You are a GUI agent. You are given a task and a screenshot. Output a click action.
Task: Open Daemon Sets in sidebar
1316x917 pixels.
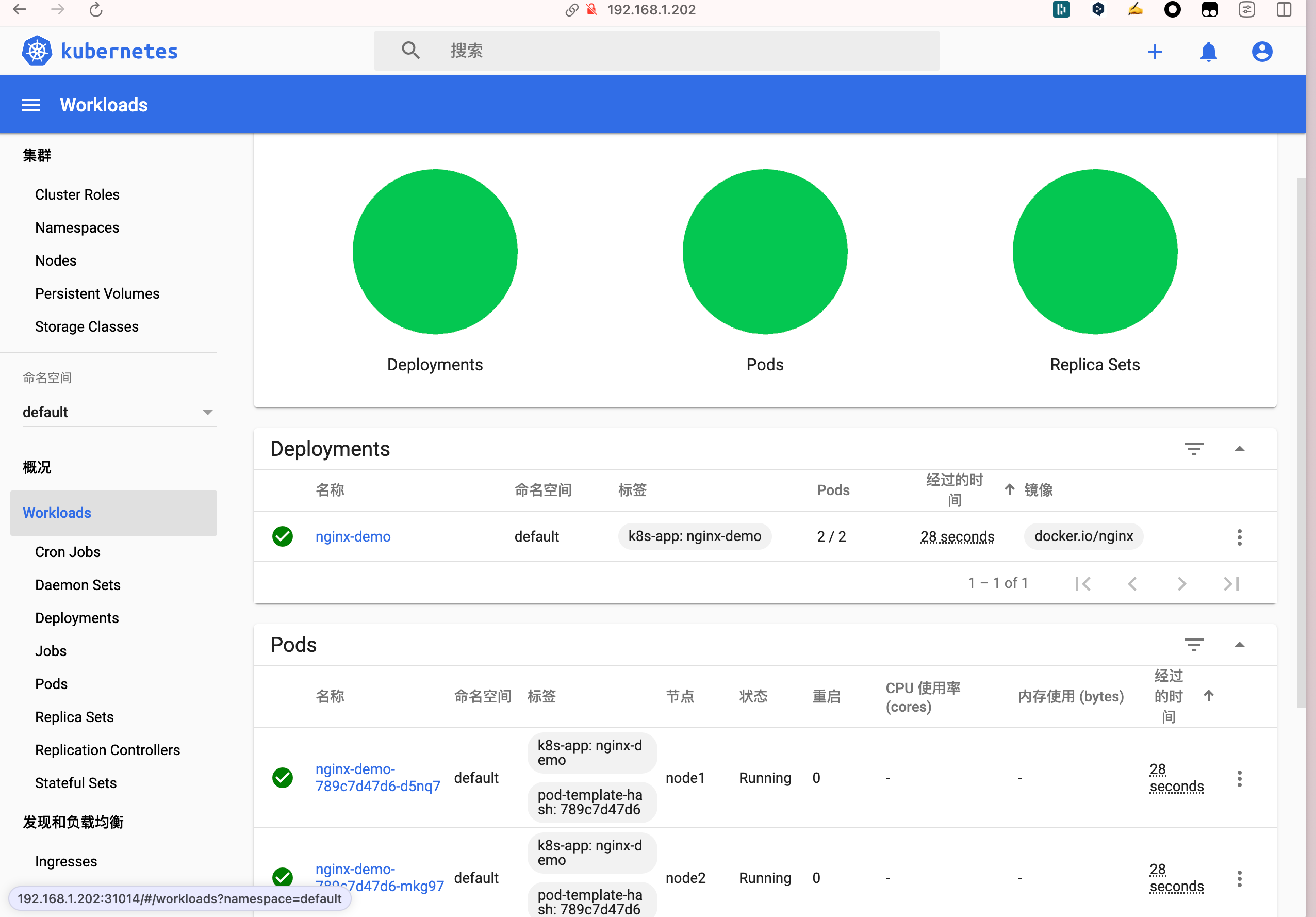click(x=78, y=584)
